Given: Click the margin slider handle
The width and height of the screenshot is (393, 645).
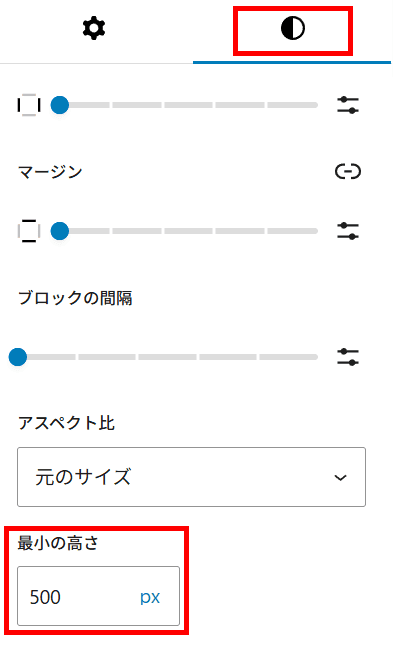Looking at the screenshot, I should point(60,231).
